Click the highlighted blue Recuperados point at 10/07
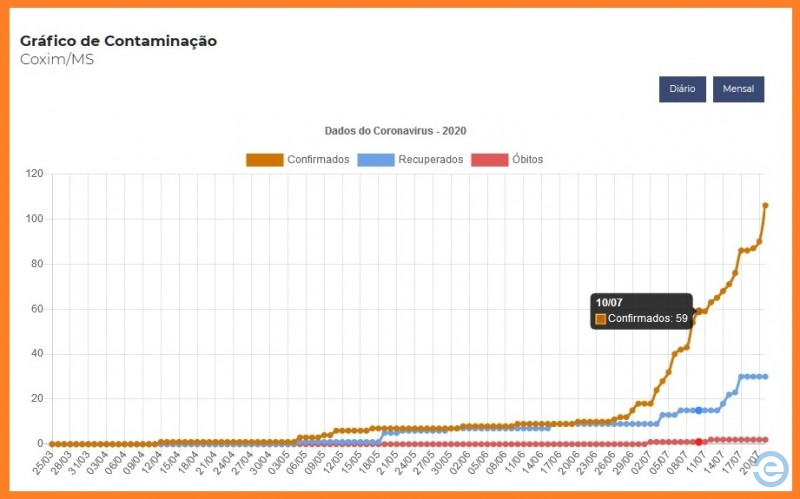Viewport: 800px width, 499px height. [x=698, y=410]
